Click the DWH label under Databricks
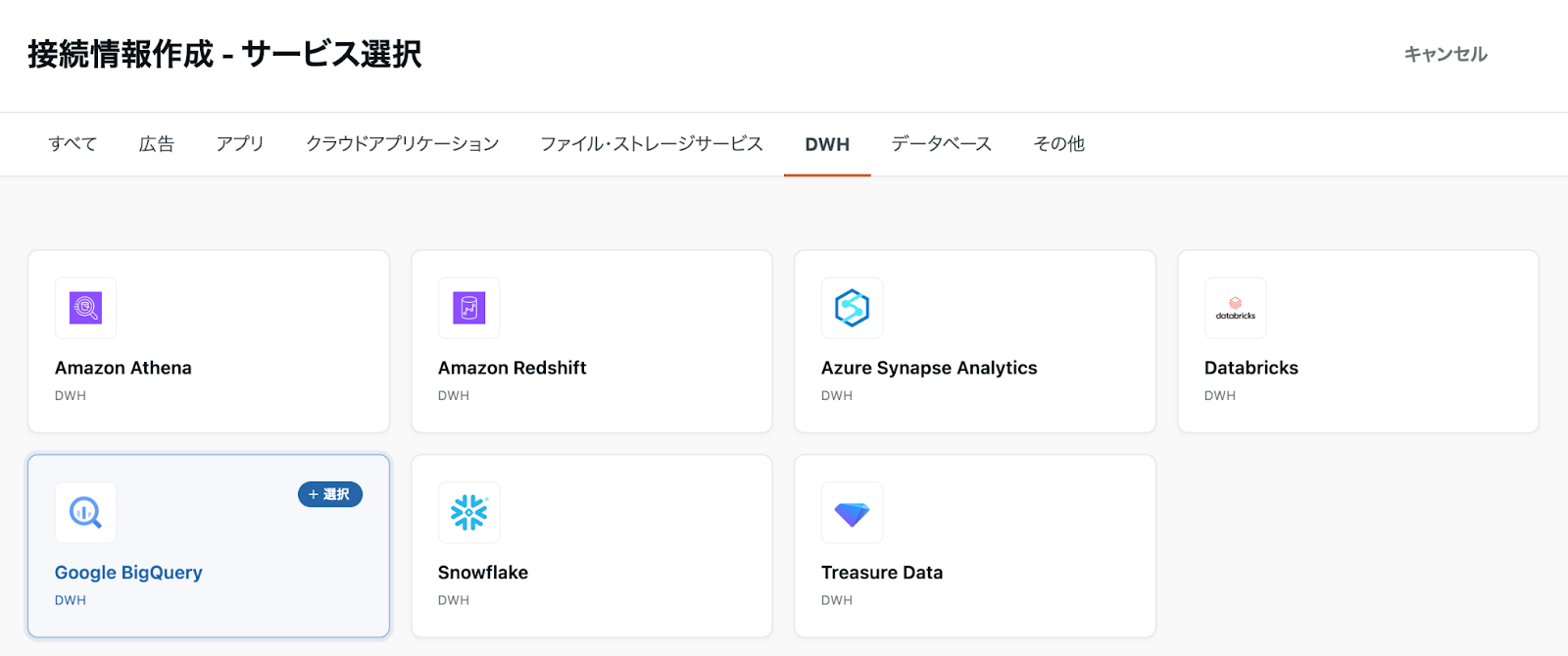 pos(1220,396)
